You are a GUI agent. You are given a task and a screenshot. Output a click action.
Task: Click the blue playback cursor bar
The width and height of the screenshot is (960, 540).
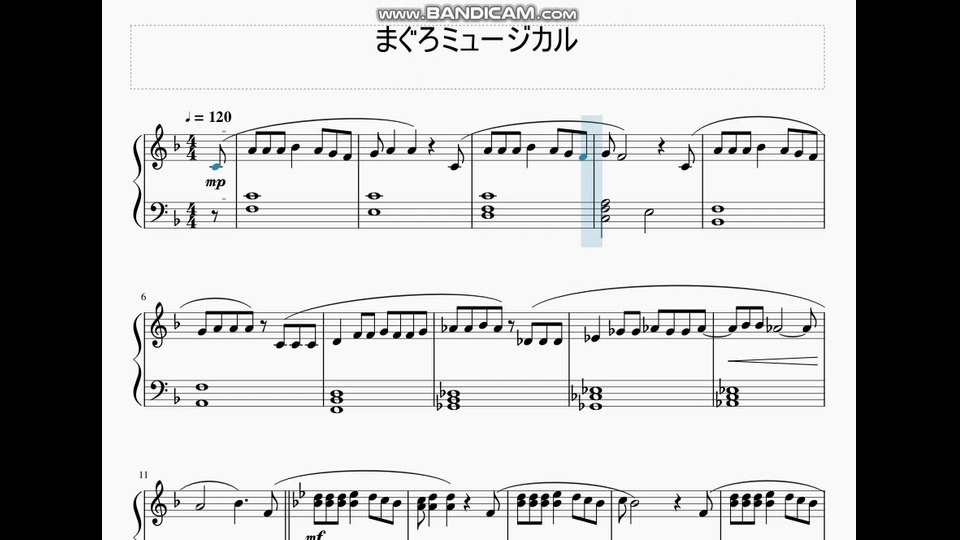pyautogui.click(x=591, y=181)
